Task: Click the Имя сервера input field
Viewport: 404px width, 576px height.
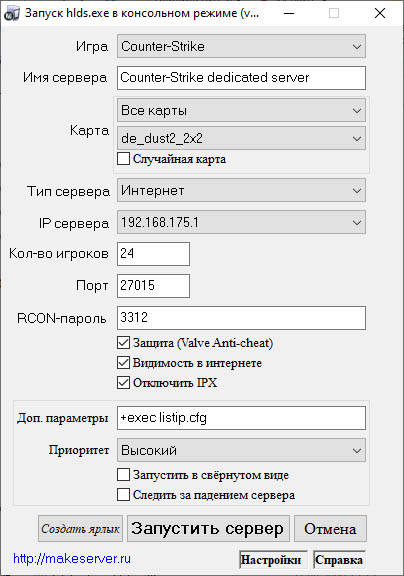Action: click(241, 78)
